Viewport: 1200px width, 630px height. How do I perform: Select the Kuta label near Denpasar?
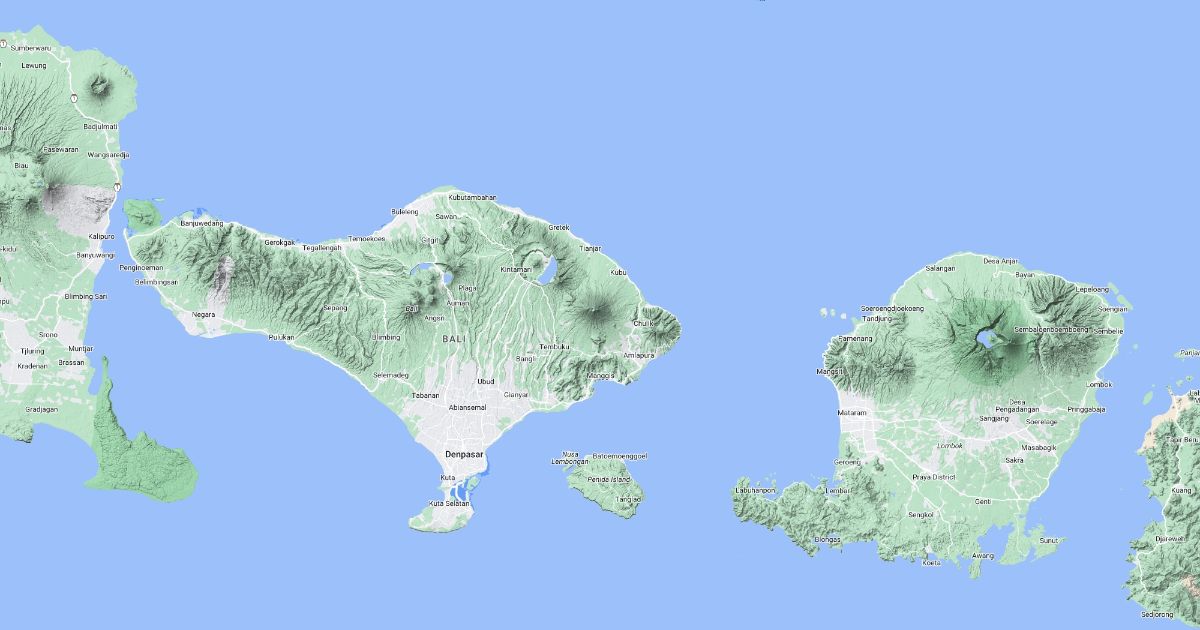tap(447, 478)
